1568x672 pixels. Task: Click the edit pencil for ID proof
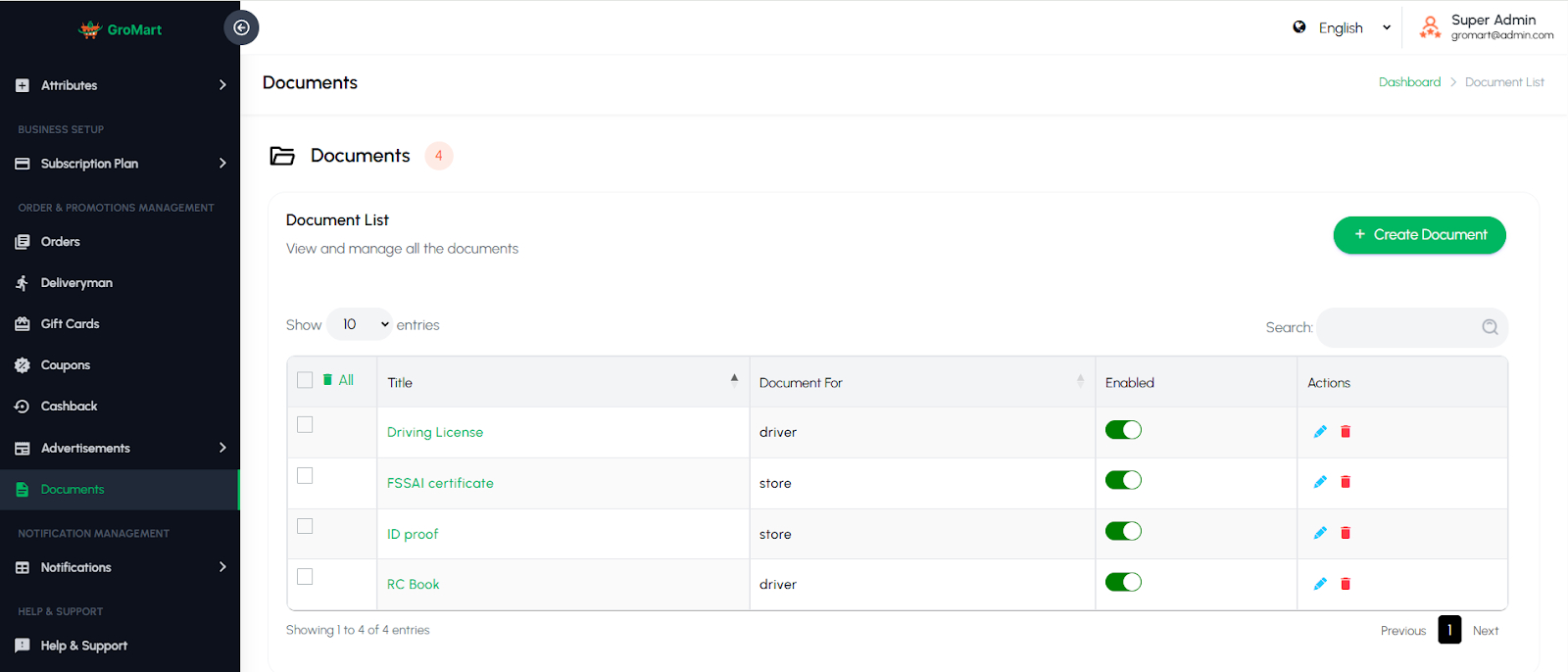point(1320,533)
